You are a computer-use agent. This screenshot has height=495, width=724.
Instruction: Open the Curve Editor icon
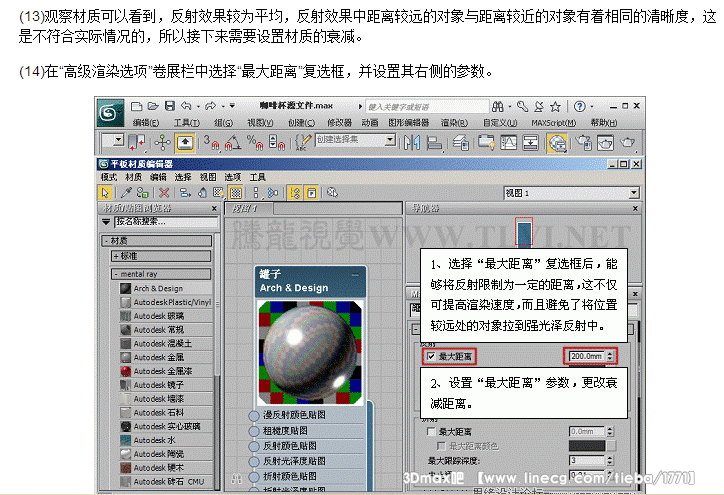pos(508,142)
